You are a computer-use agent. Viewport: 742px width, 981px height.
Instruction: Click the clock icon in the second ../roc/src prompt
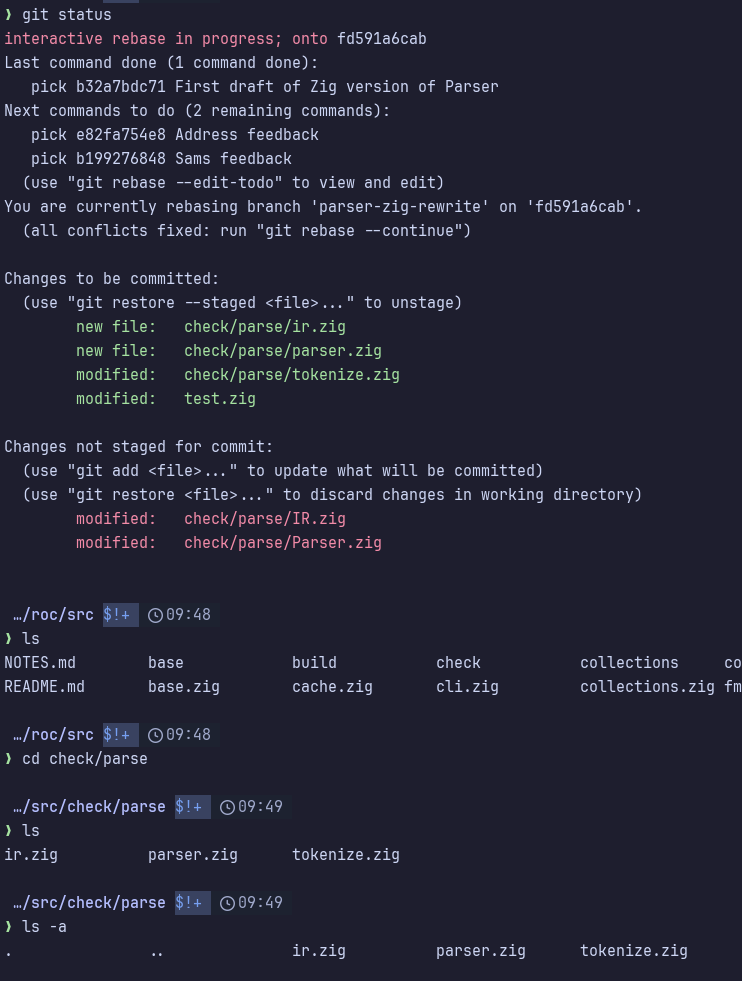tap(155, 735)
